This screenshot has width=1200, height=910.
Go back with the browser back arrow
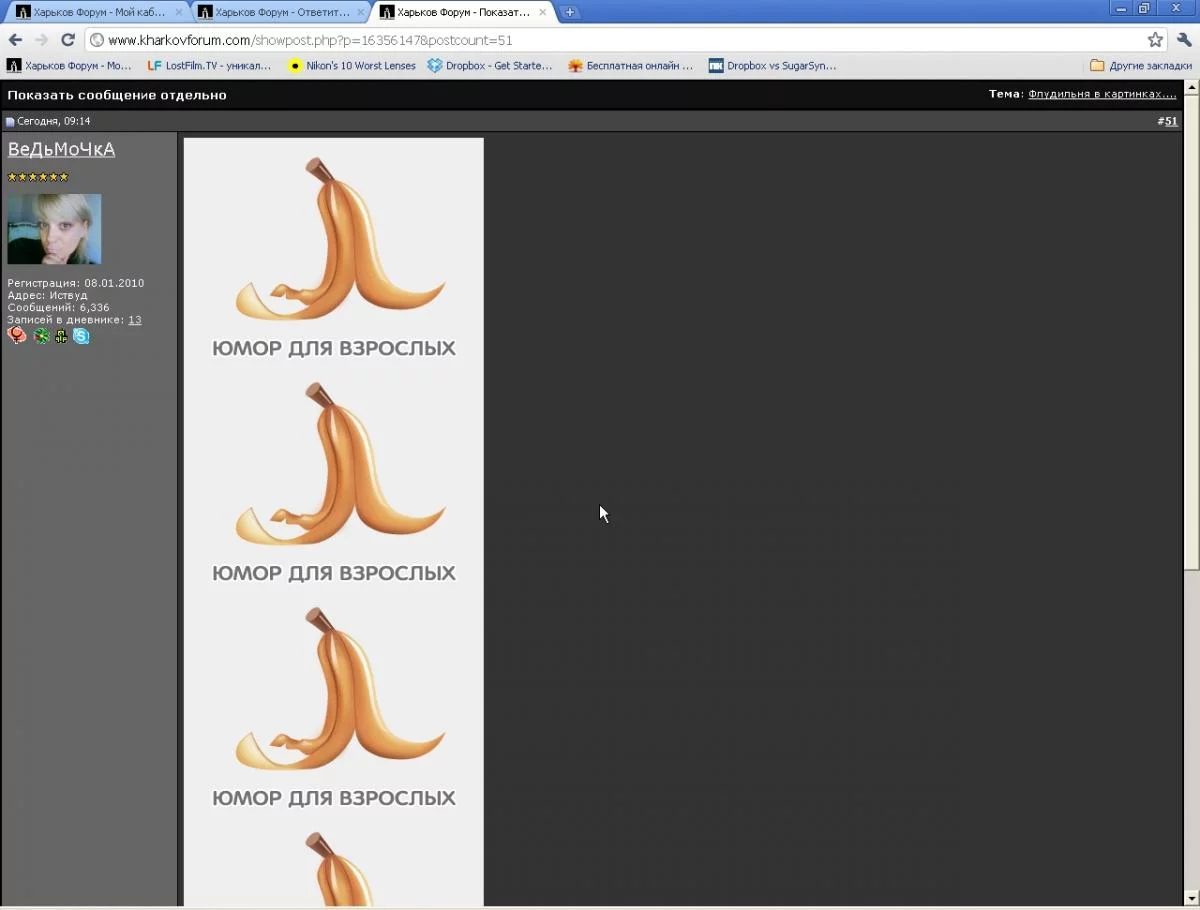click(x=15, y=40)
